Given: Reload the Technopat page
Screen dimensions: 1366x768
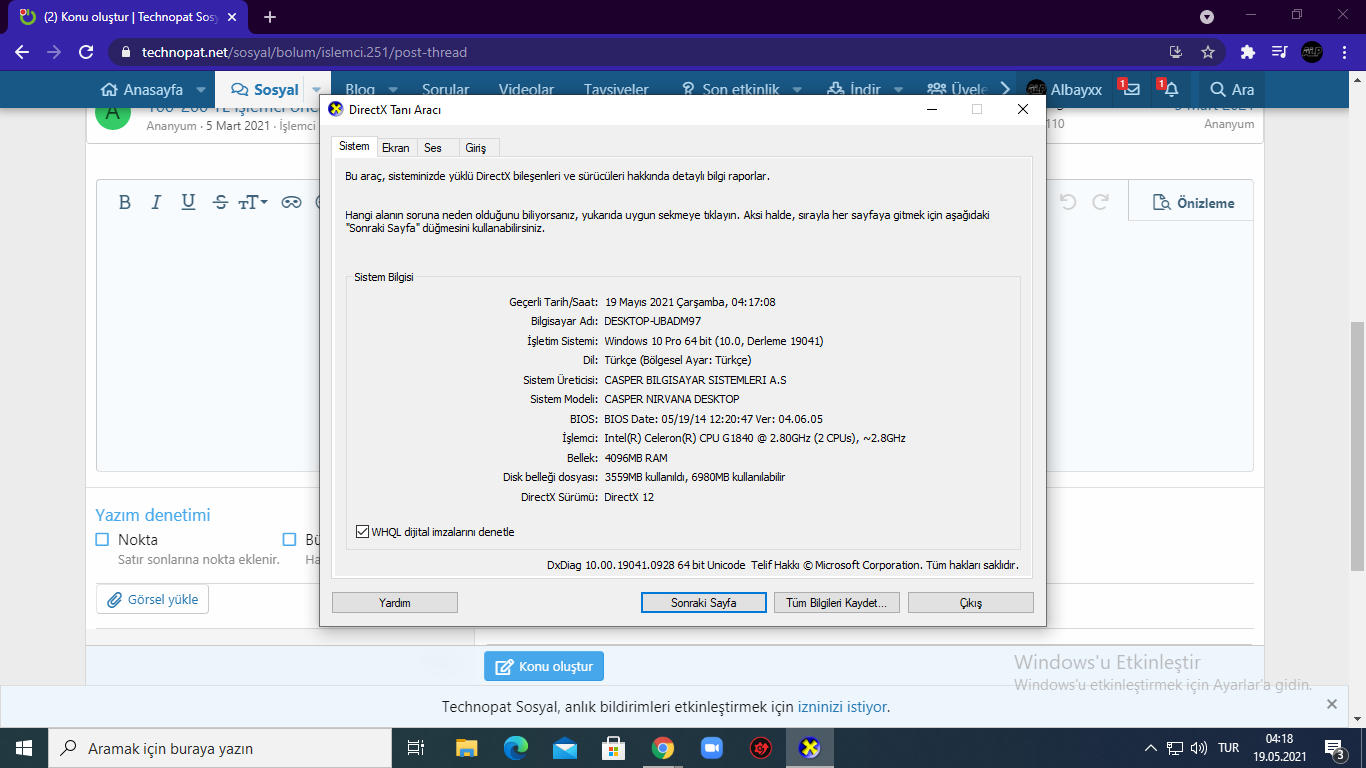Looking at the screenshot, I should [86, 52].
